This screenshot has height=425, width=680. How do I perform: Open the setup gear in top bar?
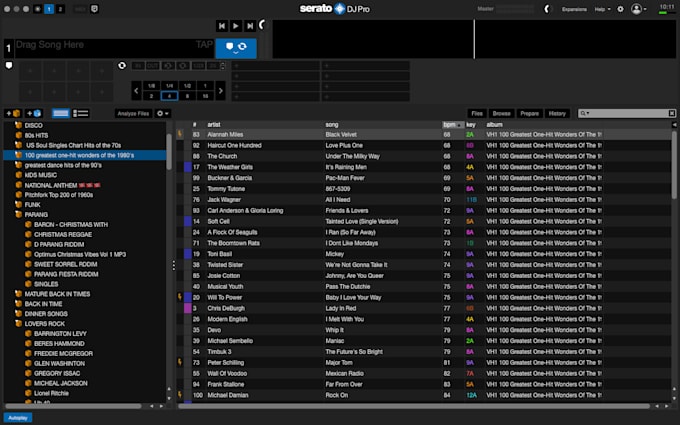620,9
